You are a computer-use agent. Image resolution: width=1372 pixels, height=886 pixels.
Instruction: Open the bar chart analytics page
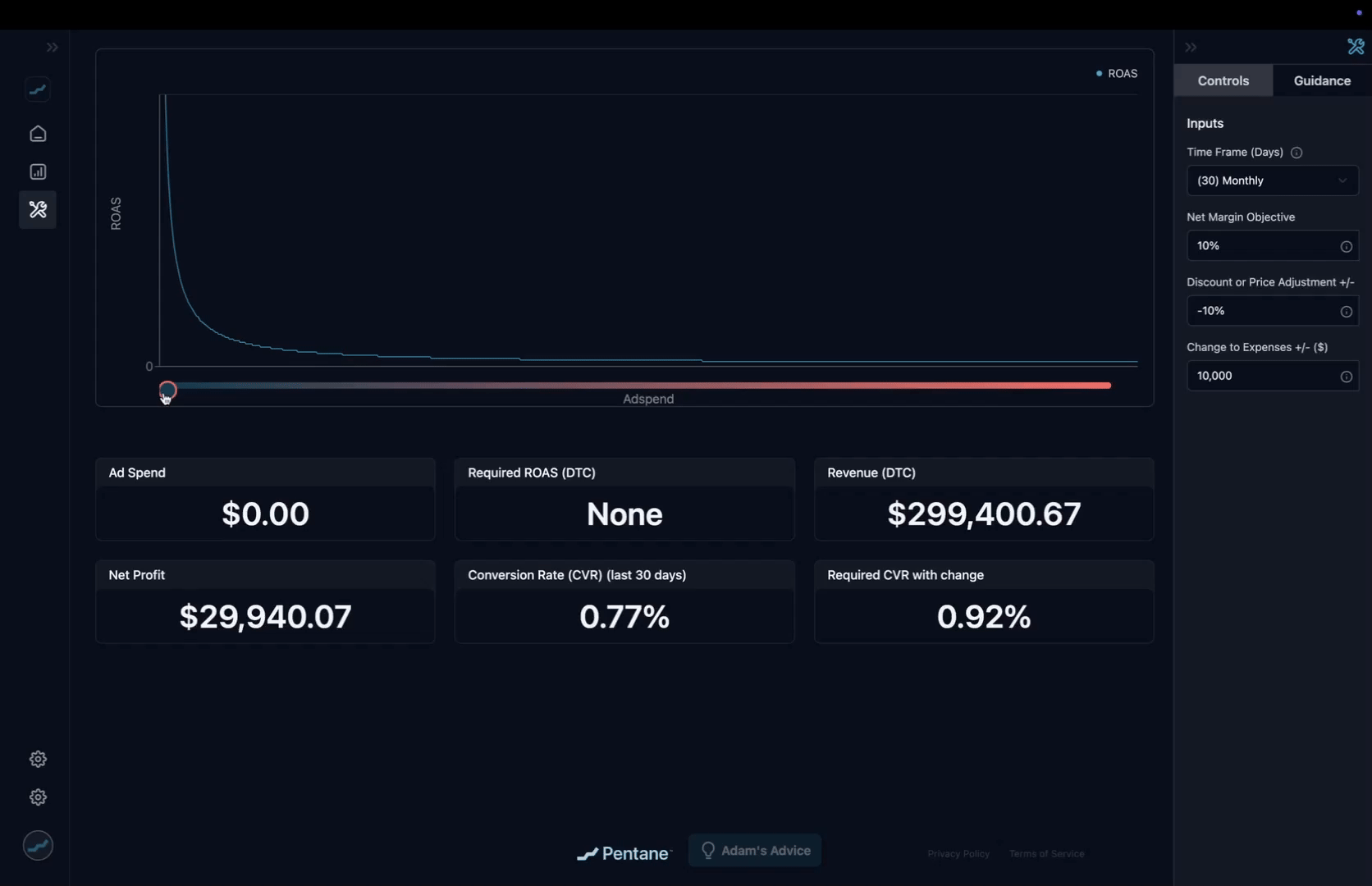[x=38, y=171]
